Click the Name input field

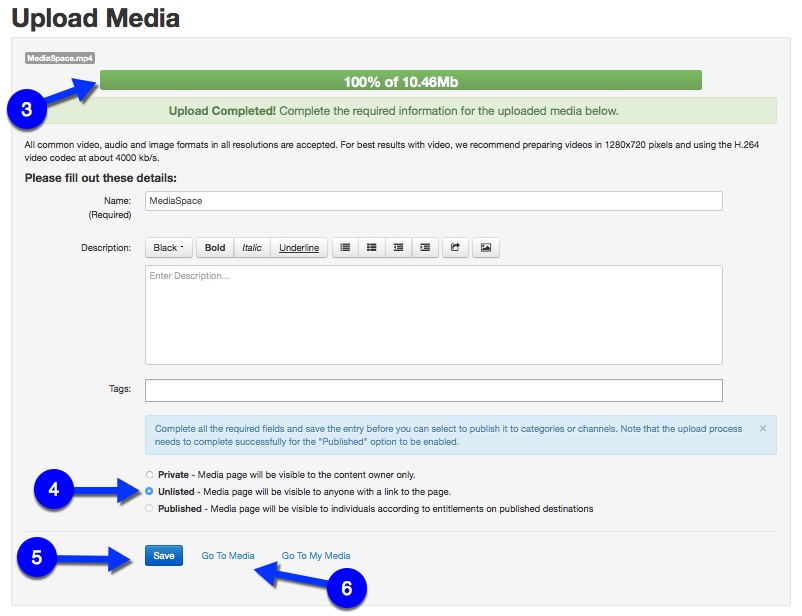(433, 201)
